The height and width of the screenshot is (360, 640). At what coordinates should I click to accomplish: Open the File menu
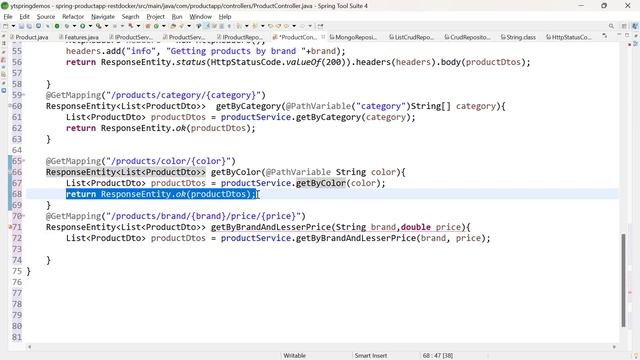tap(8, 17)
